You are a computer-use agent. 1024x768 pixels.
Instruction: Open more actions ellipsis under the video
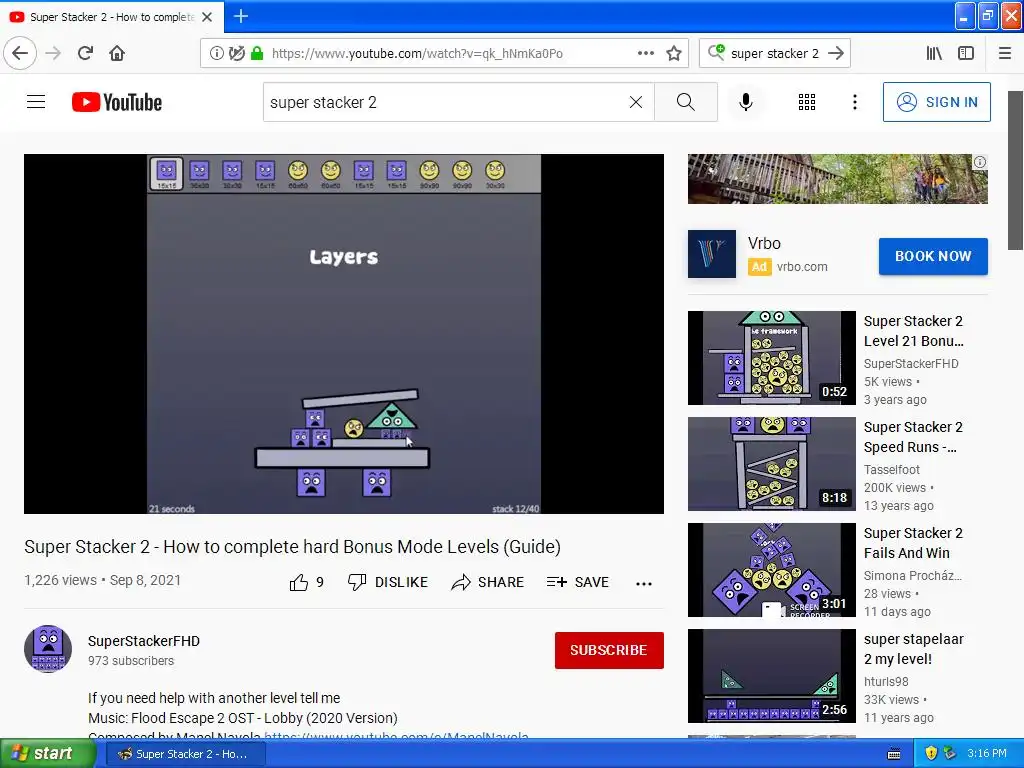tap(644, 583)
